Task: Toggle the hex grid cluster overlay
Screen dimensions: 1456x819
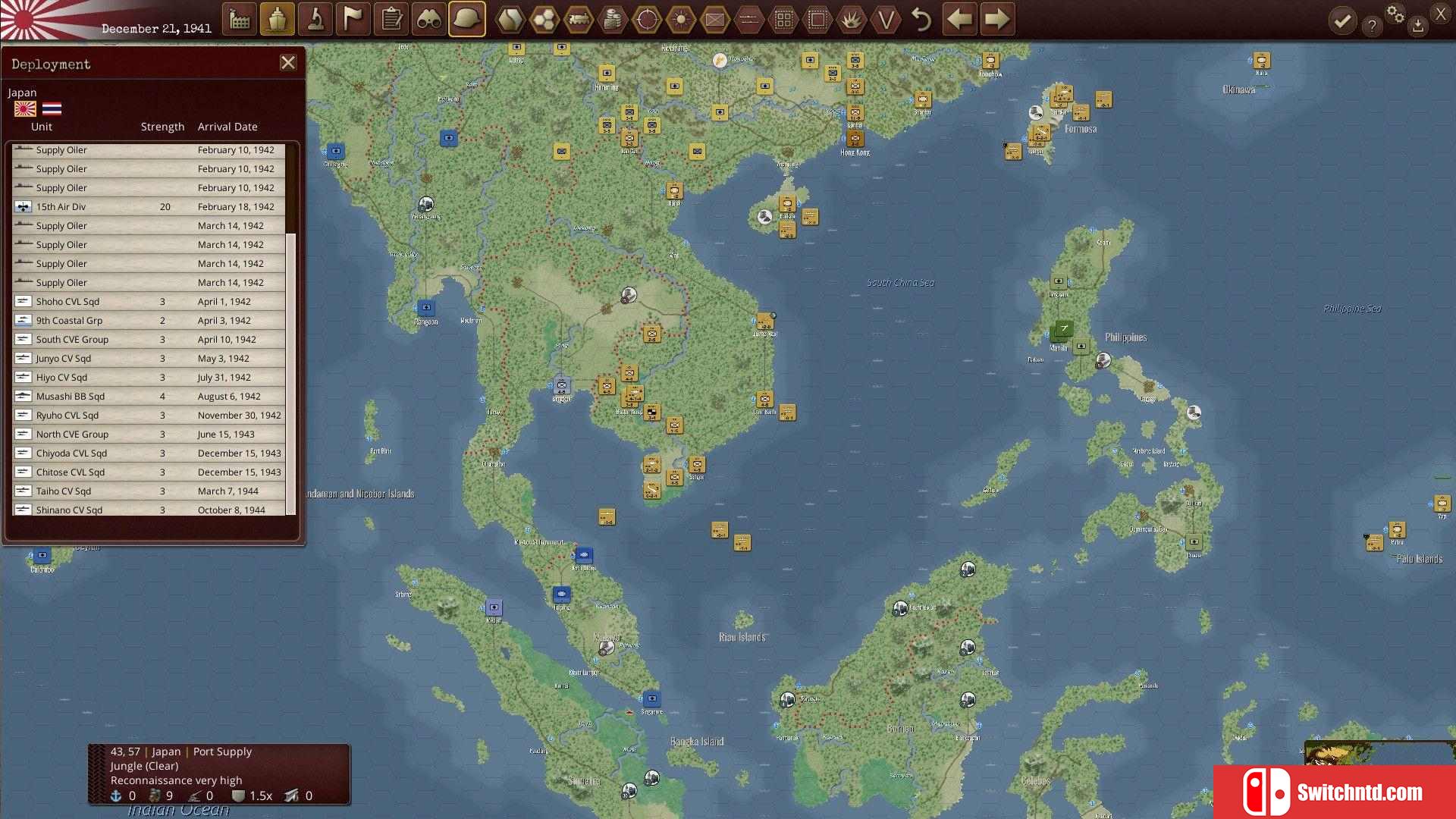Action: [544, 19]
